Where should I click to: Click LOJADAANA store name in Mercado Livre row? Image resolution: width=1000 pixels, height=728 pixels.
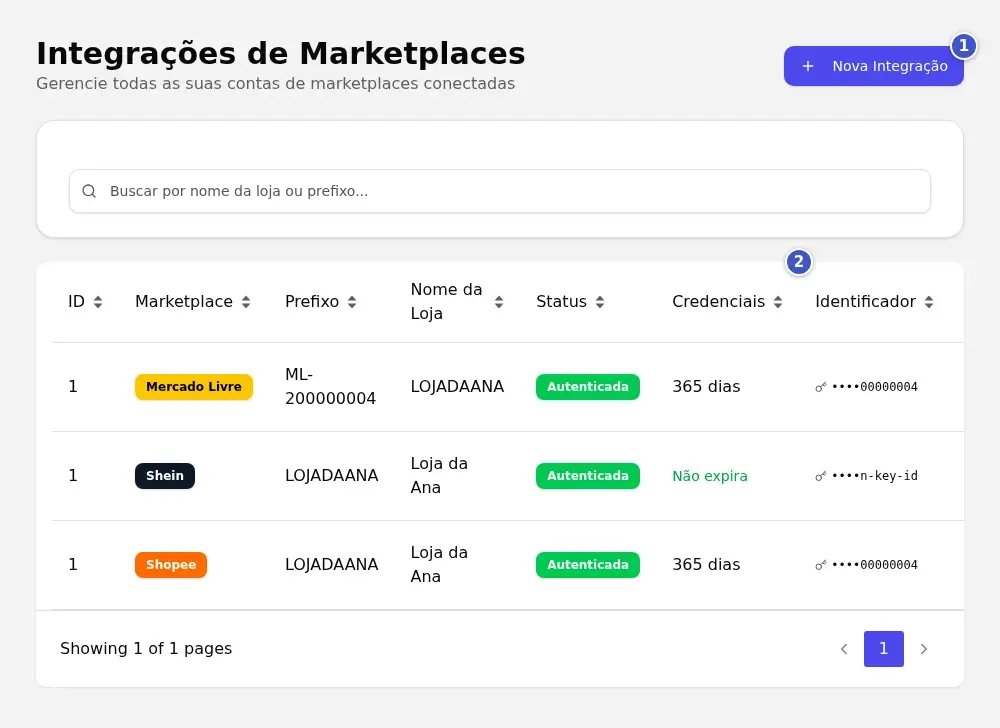457,387
